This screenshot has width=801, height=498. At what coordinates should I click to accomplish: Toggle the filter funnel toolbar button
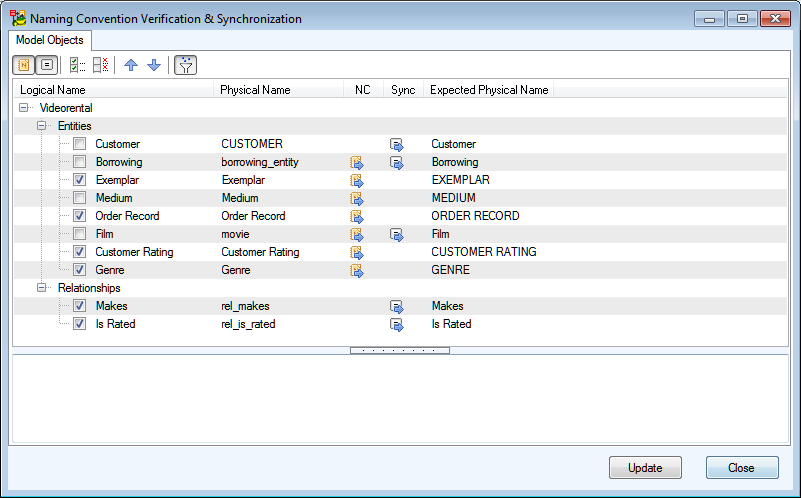185,65
